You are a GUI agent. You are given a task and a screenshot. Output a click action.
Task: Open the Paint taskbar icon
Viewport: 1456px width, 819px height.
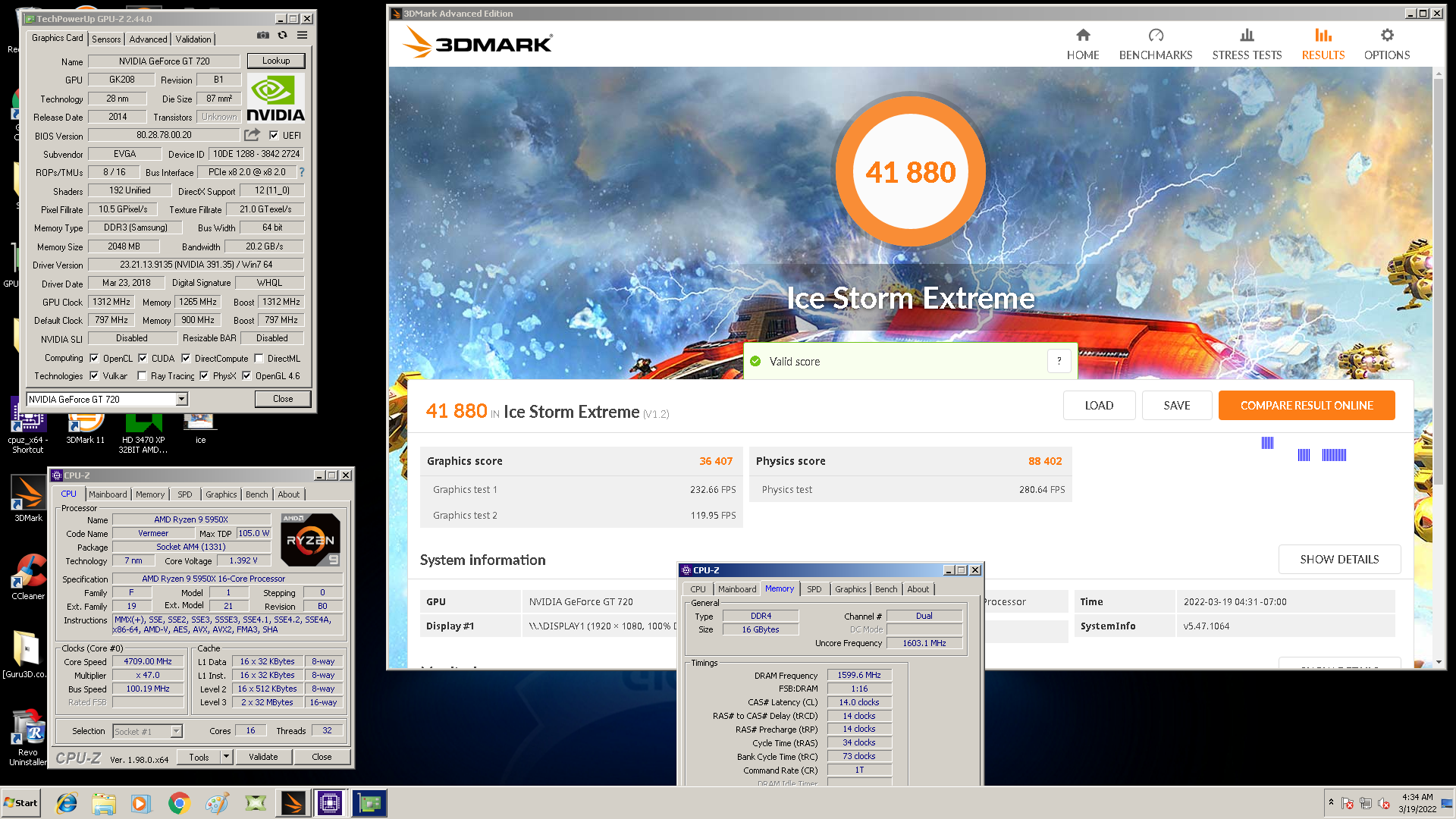pyautogui.click(x=217, y=803)
